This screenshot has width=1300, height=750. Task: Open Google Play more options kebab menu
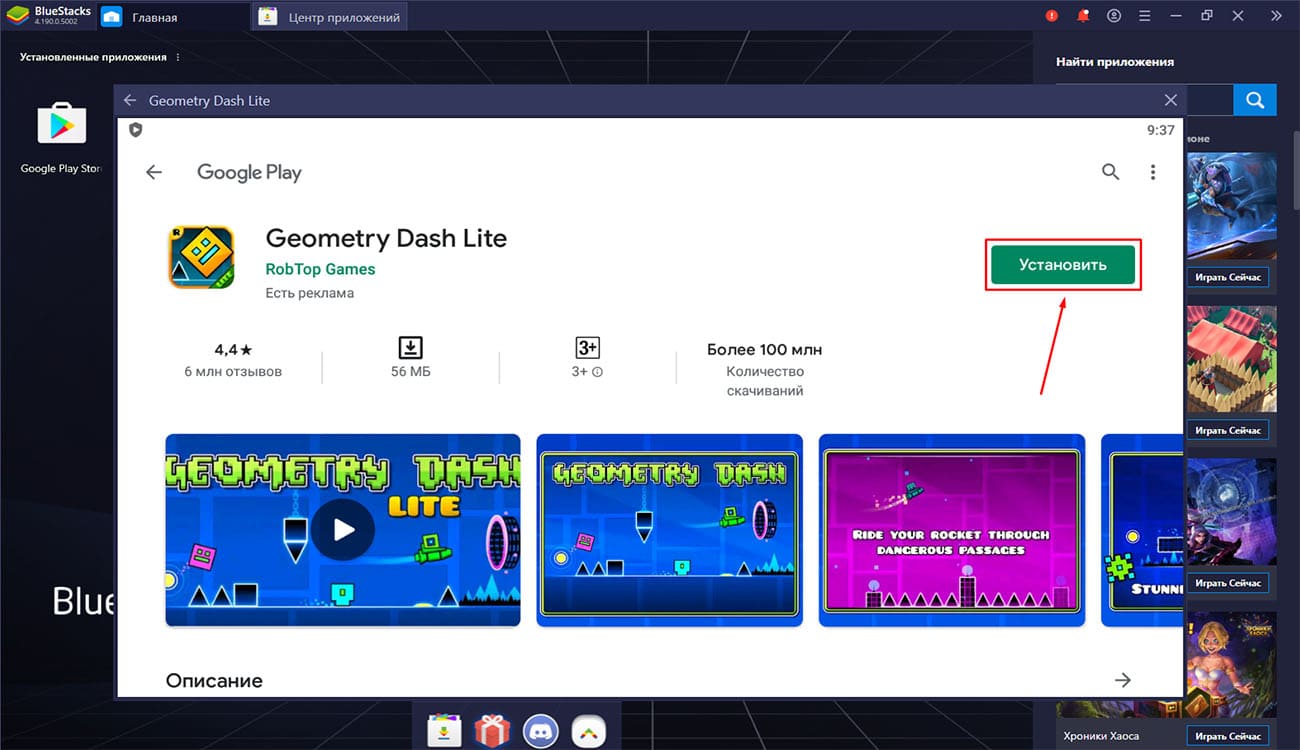click(x=1152, y=172)
